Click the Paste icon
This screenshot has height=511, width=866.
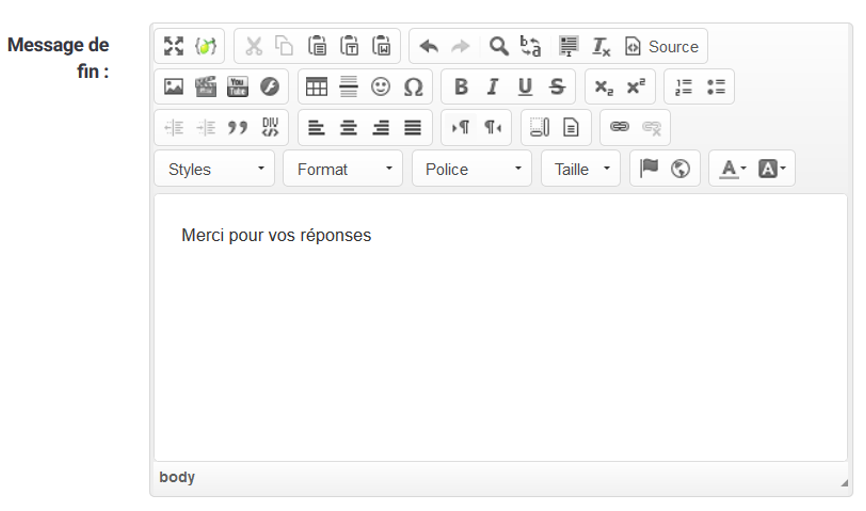click(317, 46)
